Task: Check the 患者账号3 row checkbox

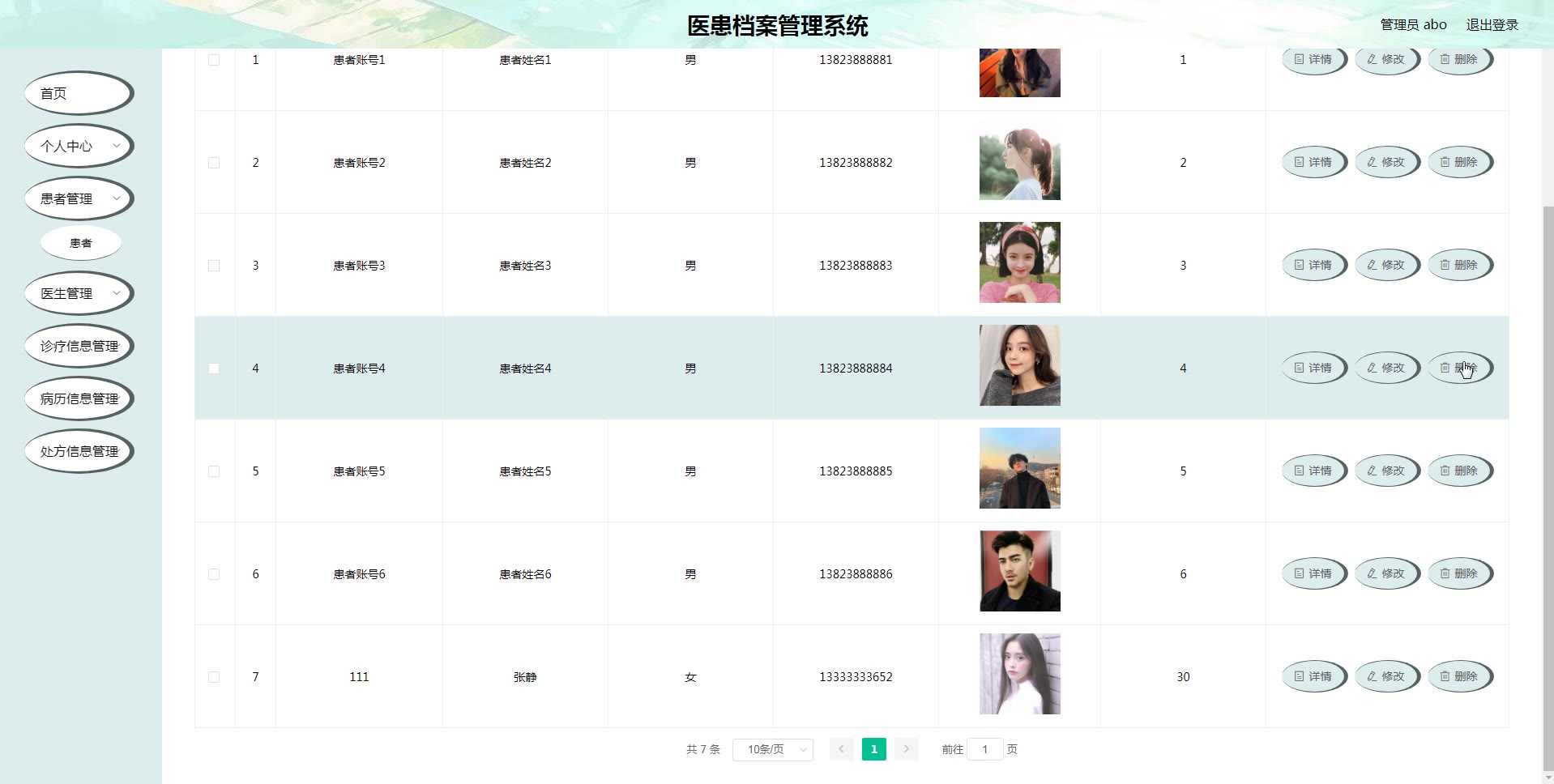Action: 214,266
